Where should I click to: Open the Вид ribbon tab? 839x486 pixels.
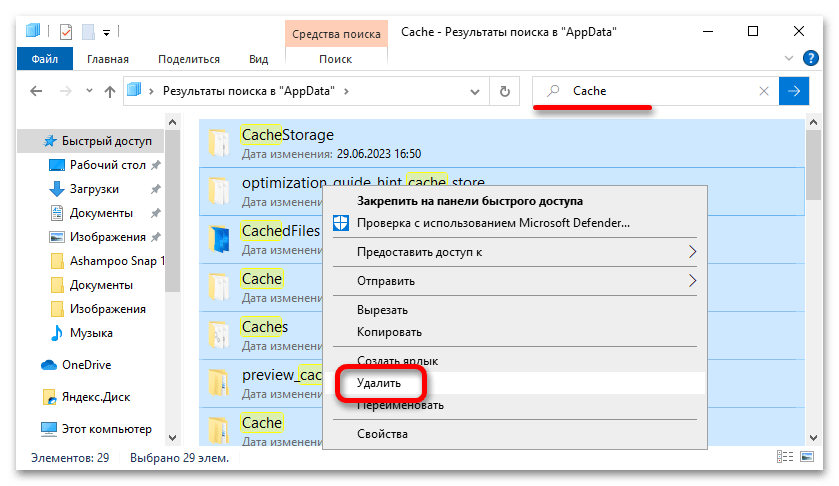tap(258, 60)
